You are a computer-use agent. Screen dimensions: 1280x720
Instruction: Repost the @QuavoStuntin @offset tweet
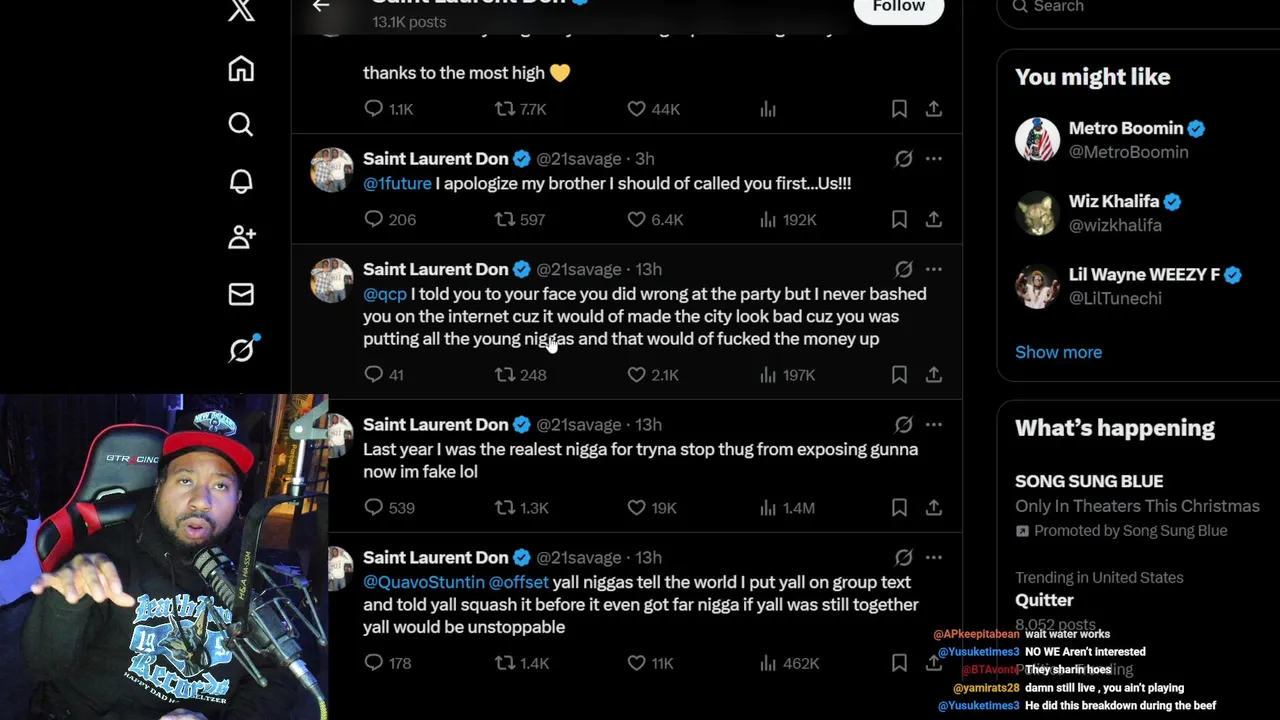[x=505, y=662]
